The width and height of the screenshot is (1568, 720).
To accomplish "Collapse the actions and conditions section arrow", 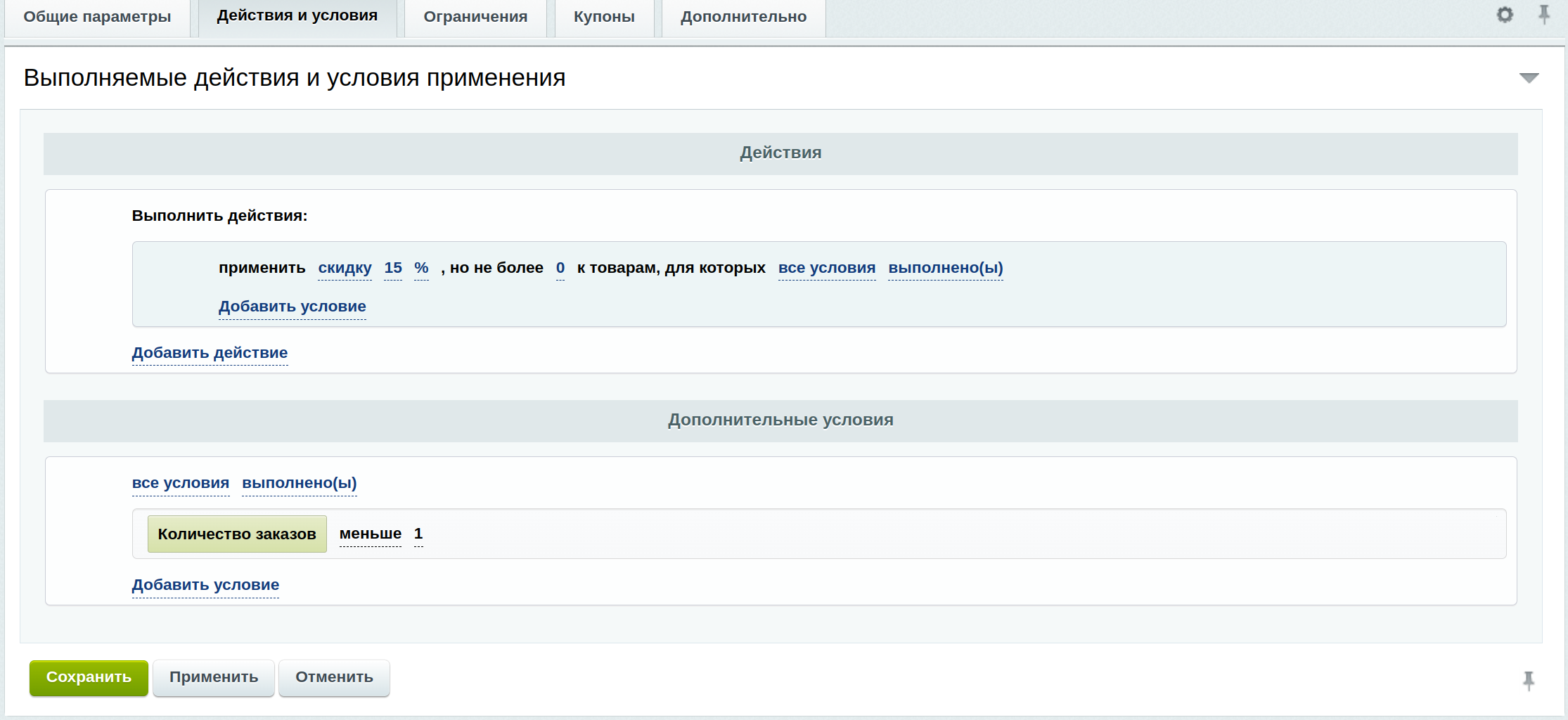I will tap(1529, 77).
